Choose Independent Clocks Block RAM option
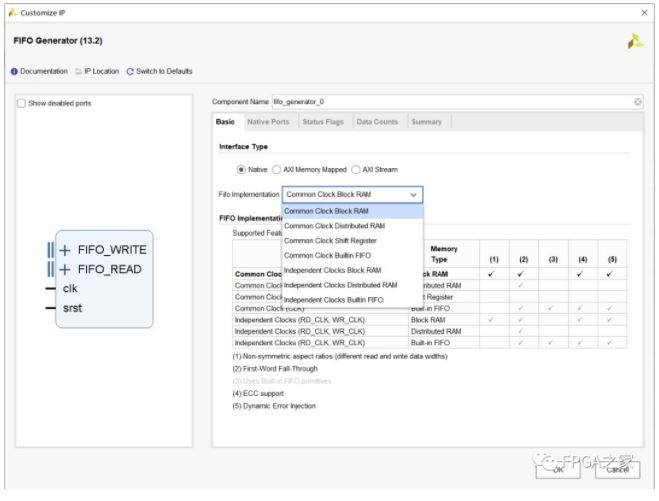The width and height of the screenshot is (659, 501). 352,270
